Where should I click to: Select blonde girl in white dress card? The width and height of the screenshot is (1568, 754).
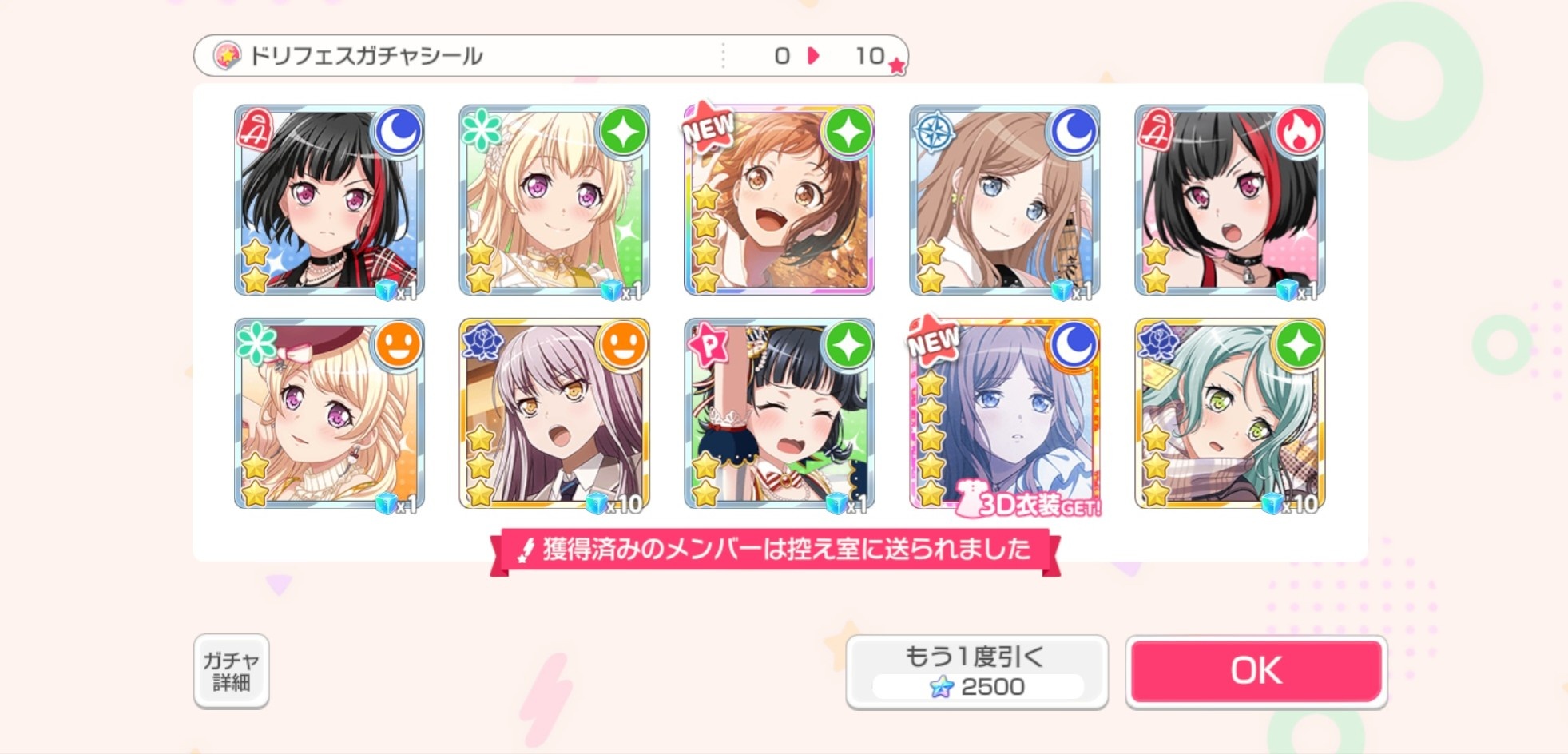pos(554,200)
